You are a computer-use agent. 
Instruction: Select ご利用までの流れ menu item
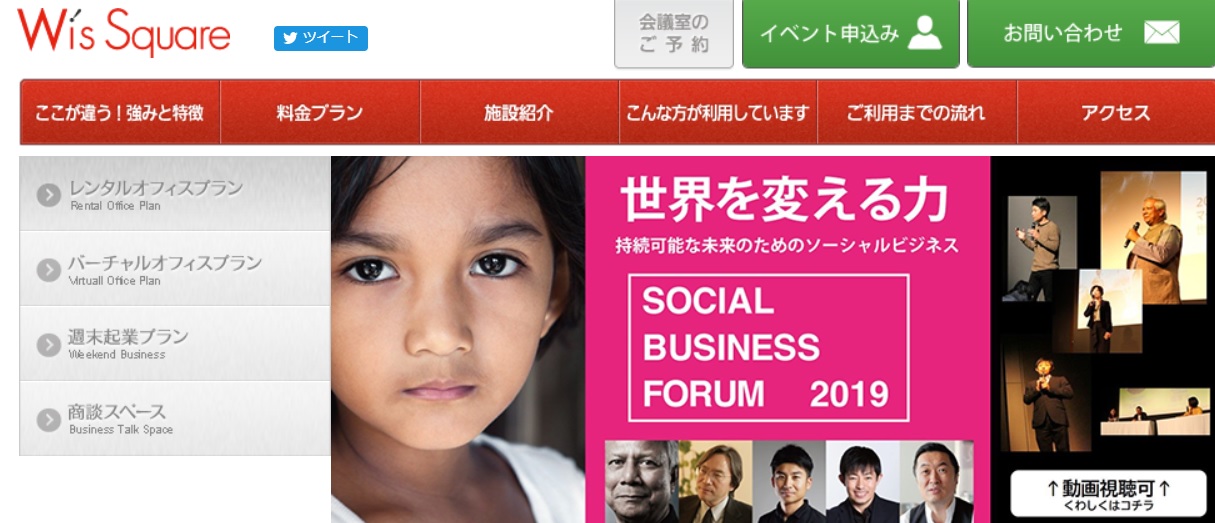click(917, 113)
